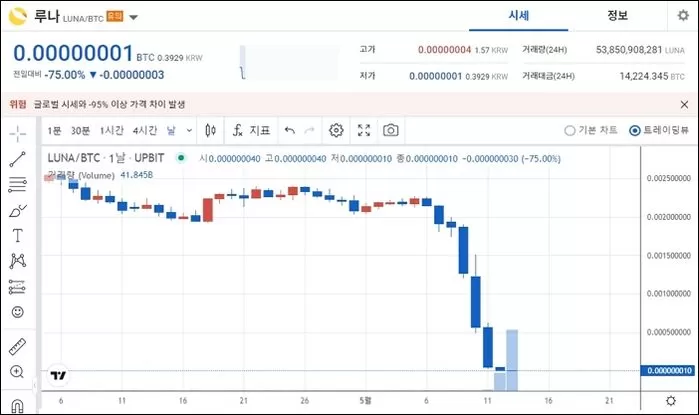The width and height of the screenshot is (699, 415).
Task: Dismiss the 위험 warning banner
Action: point(684,104)
